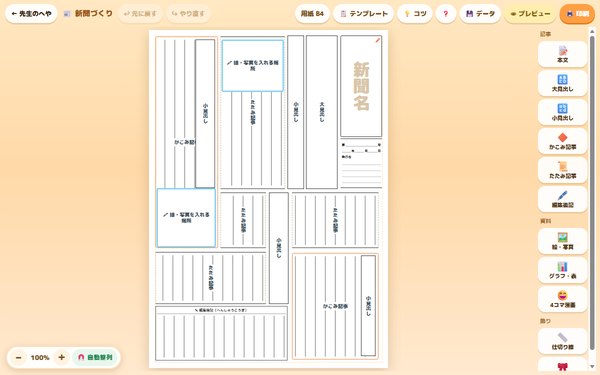Select the picture placeholder above lower-left たたみ記事
This screenshot has width=600, height=375.
coord(186,218)
